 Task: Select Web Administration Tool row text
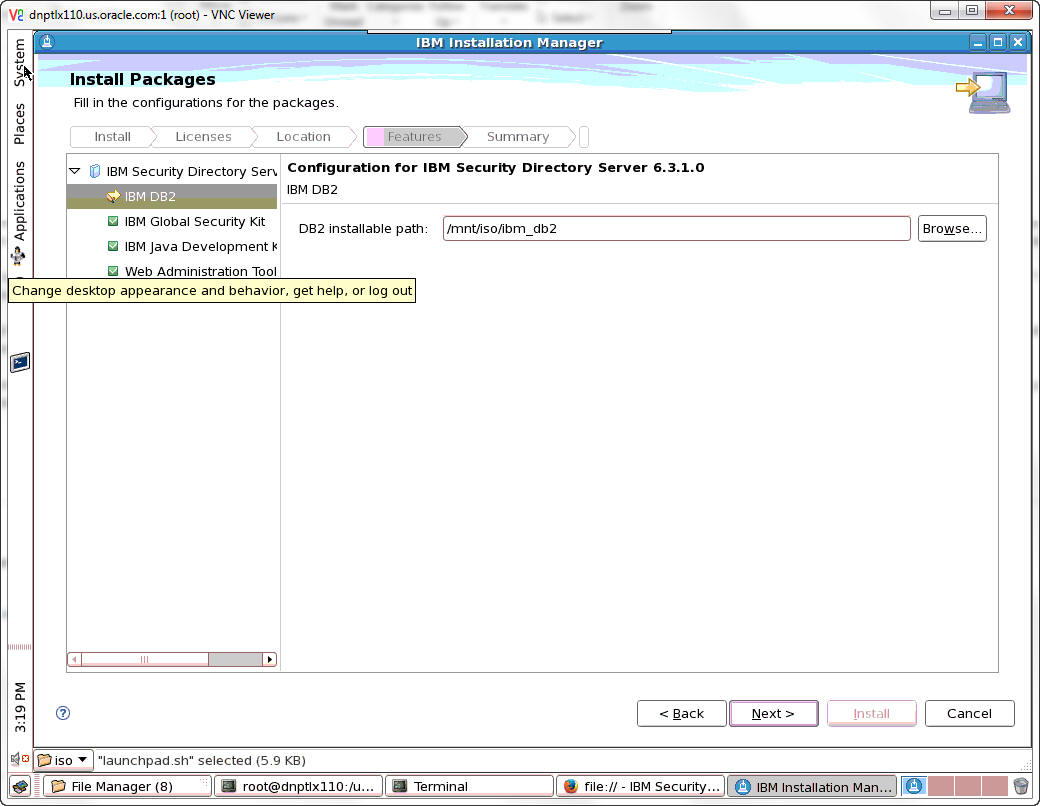tap(201, 271)
